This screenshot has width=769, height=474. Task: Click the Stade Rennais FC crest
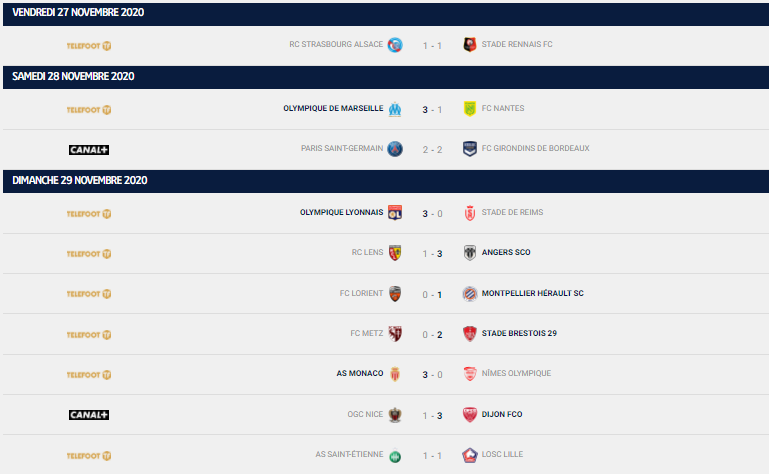coord(470,45)
